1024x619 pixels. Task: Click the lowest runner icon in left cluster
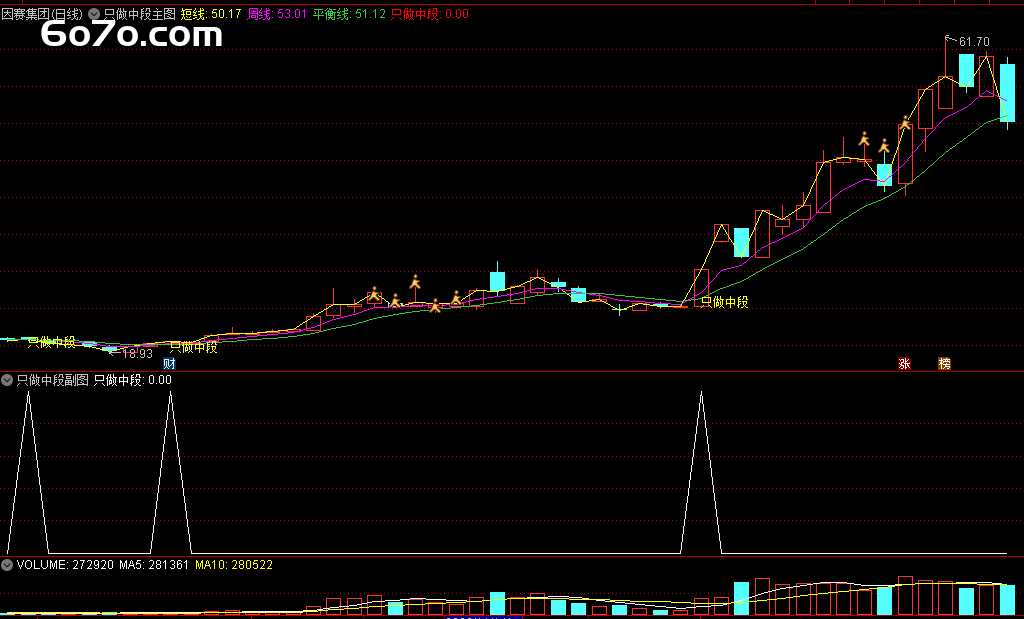(x=435, y=305)
